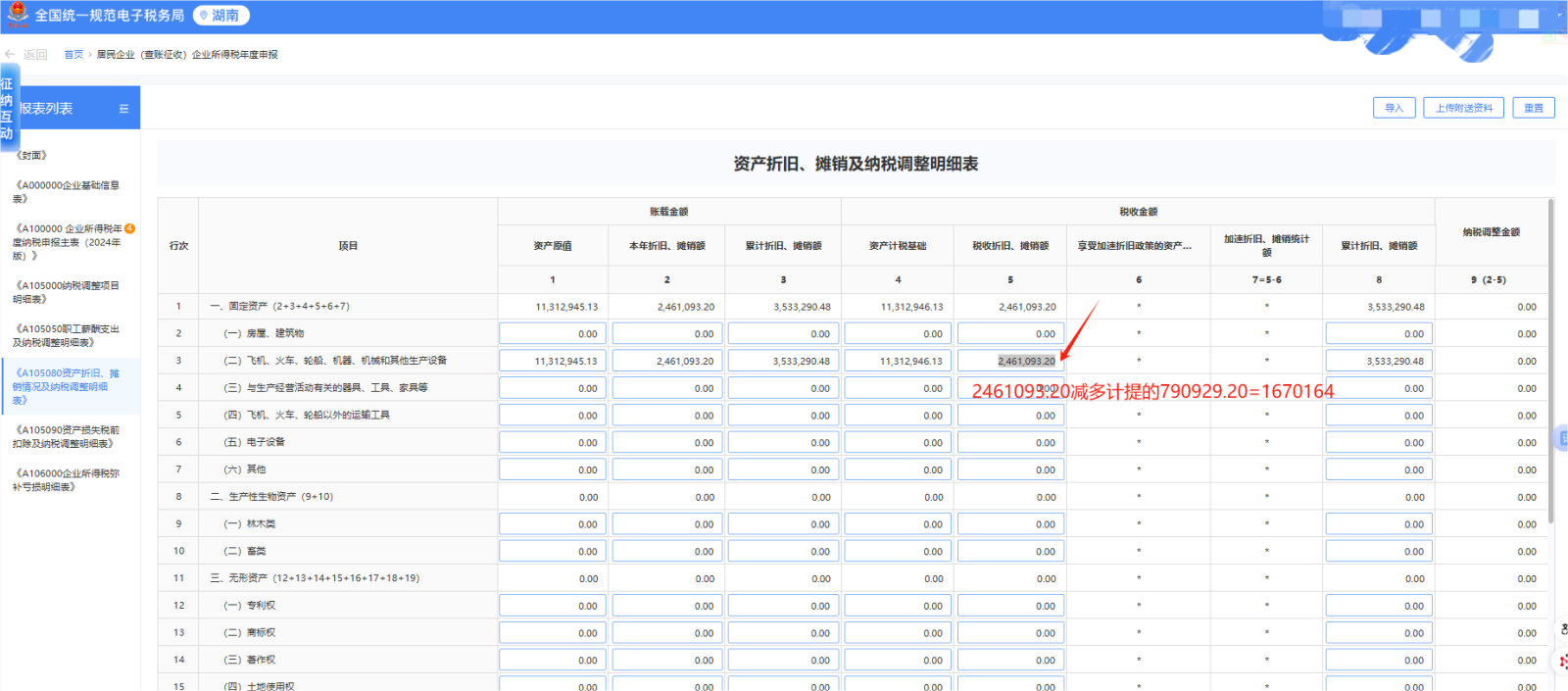The width and height of the screenshot is (1568, 691).
Task: Click the 税收金额 column group header
Action: point(1139,212)
